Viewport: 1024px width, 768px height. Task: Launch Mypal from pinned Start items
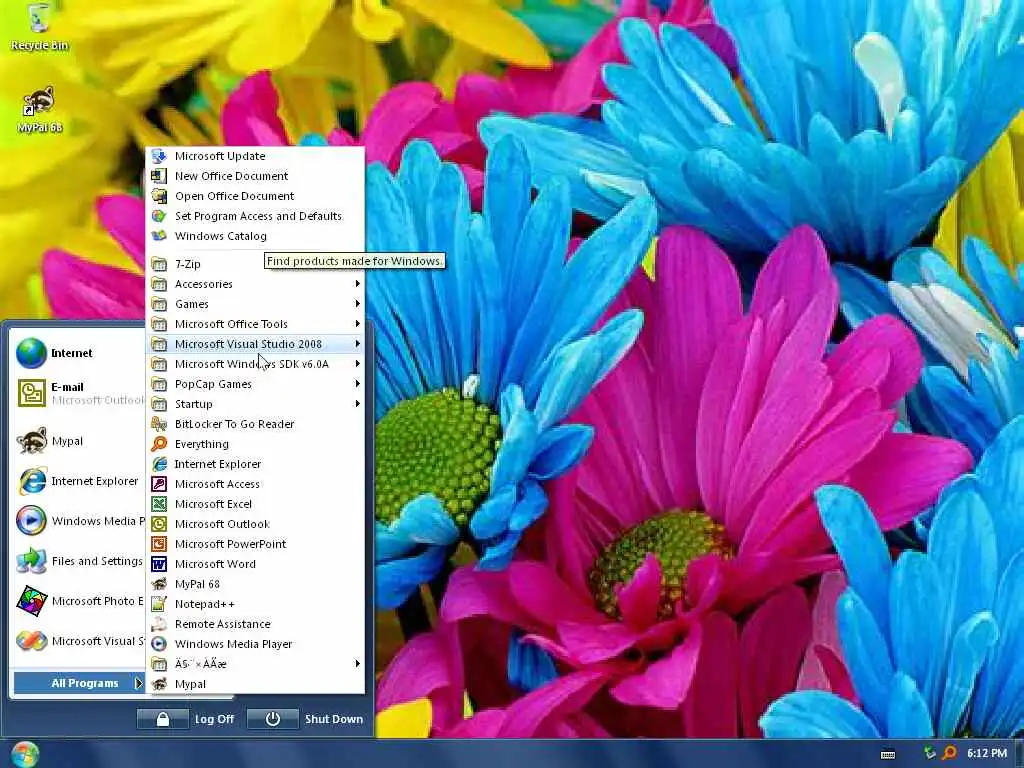79,441
